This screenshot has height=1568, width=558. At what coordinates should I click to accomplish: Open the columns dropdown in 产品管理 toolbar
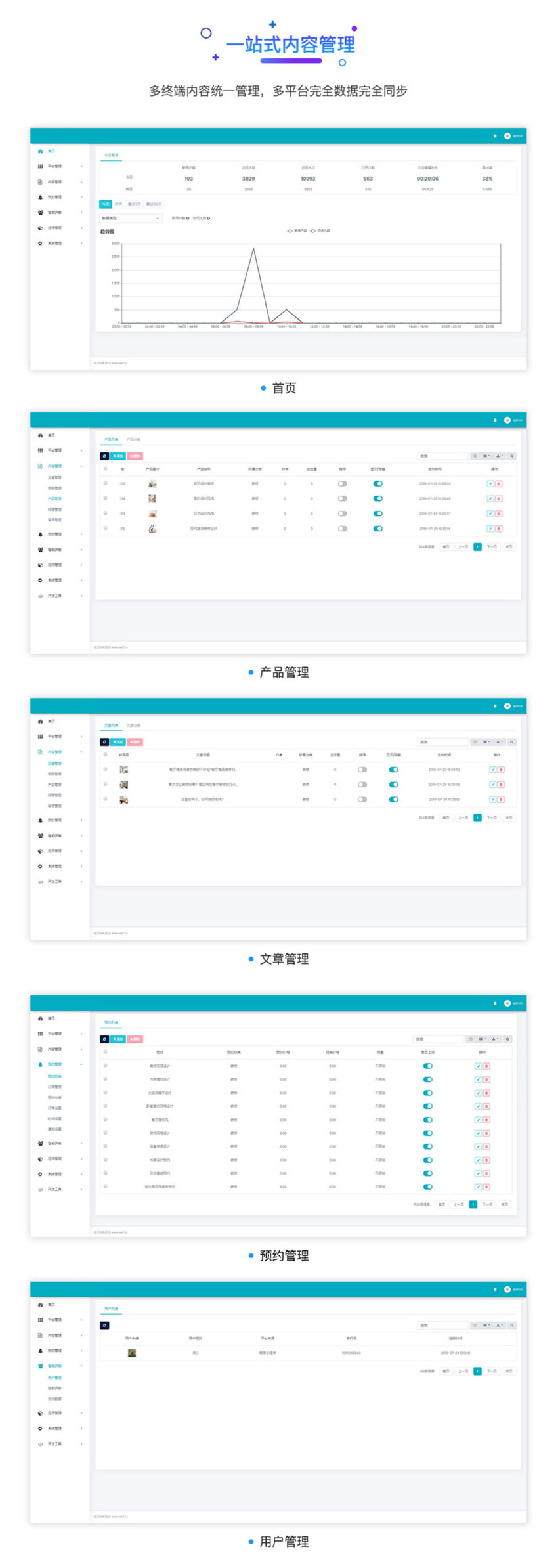(x=486, y=456)
